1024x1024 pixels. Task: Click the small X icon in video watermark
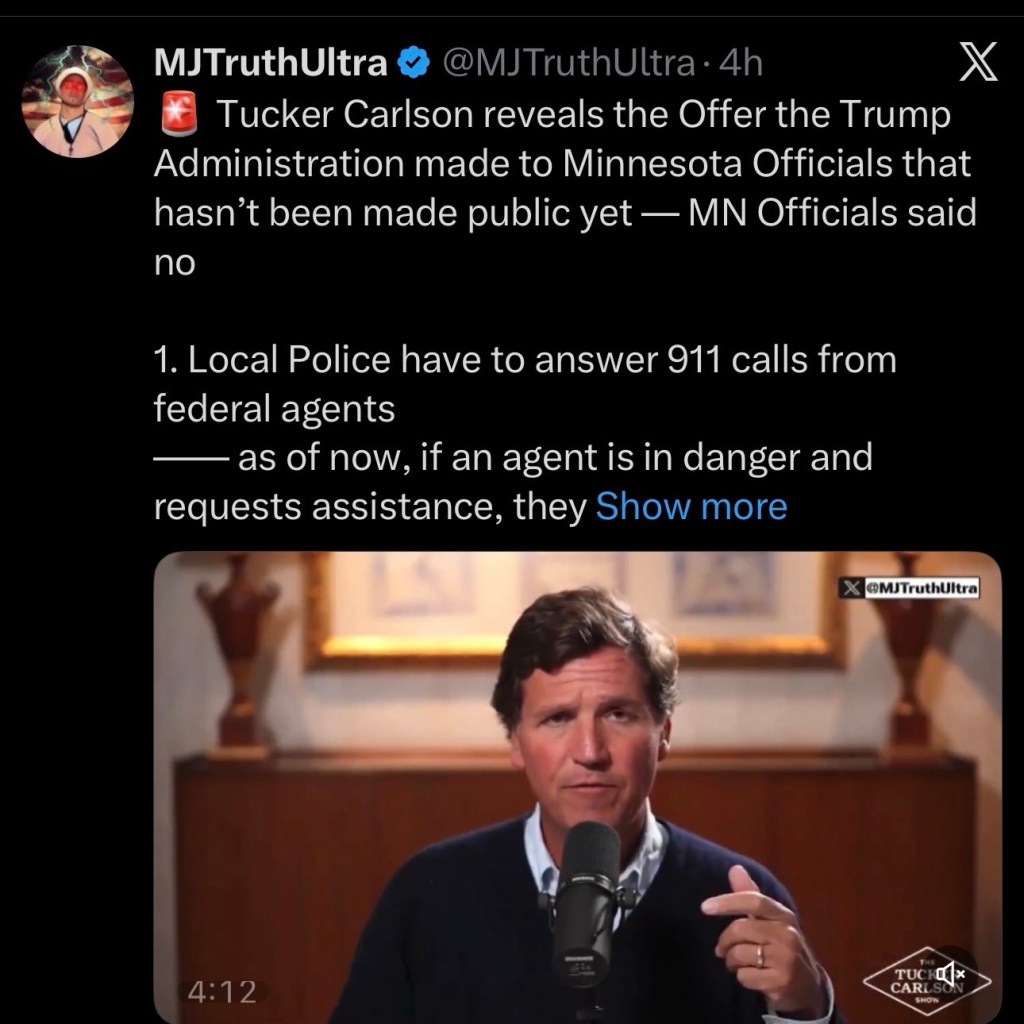coord(850,588)
